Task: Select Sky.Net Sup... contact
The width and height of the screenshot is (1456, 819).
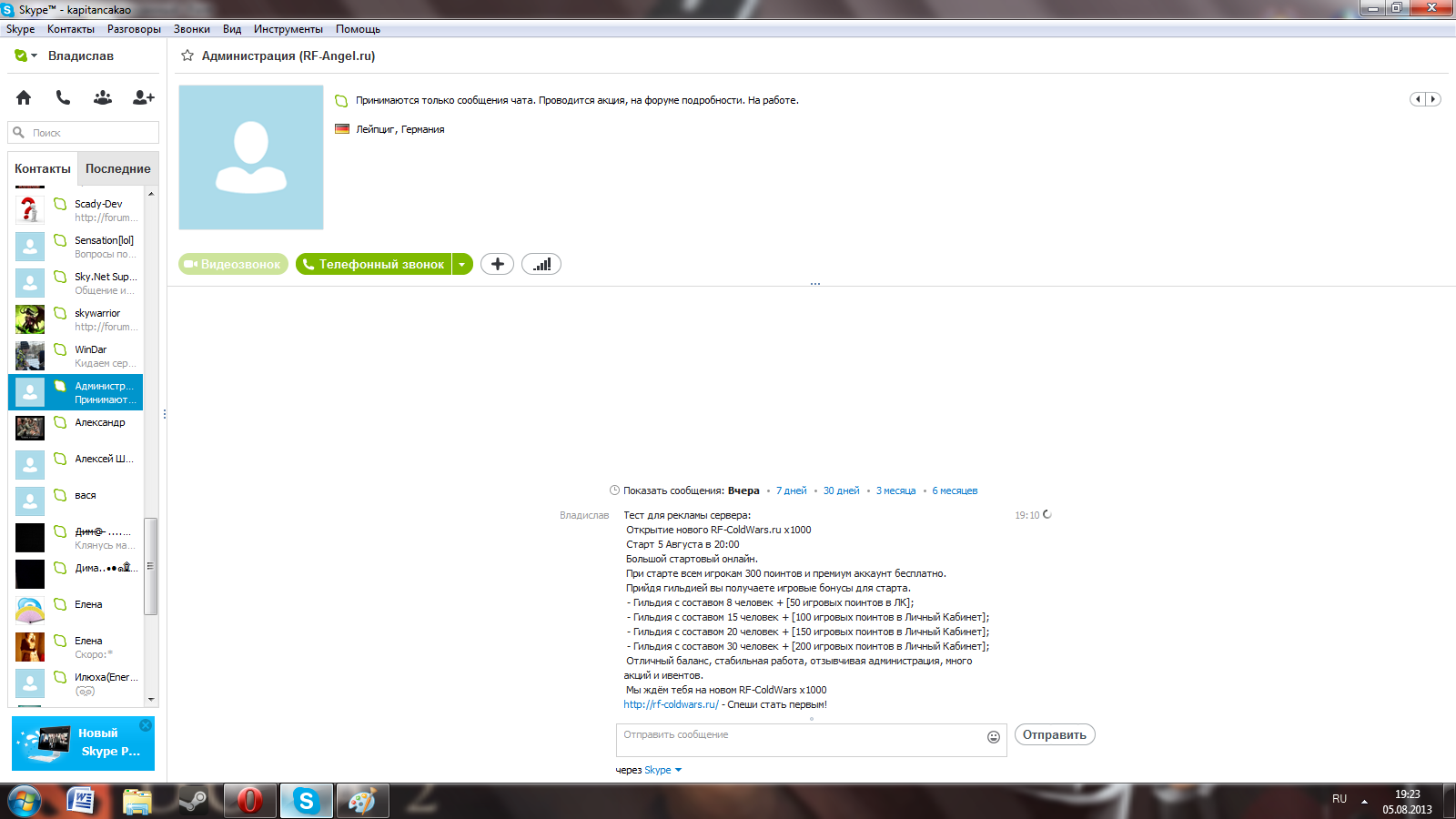Action: (76, 283)
